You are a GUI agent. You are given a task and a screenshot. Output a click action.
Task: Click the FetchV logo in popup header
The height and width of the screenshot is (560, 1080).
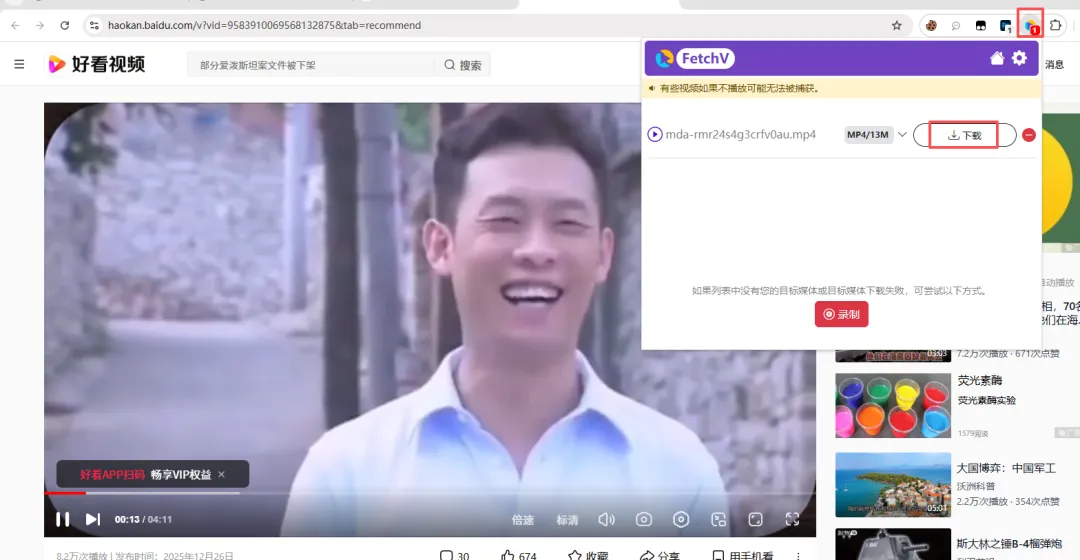[x=695, y=59]
